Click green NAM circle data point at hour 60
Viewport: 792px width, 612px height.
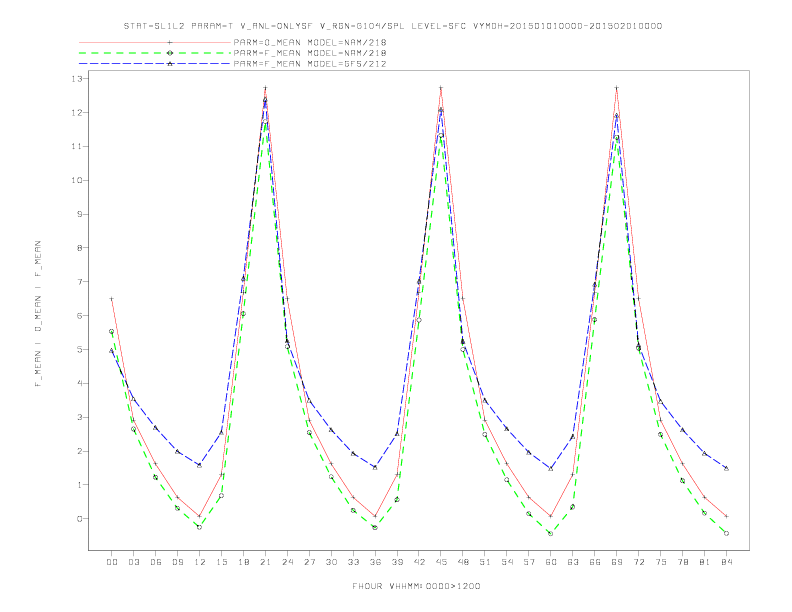551,533
